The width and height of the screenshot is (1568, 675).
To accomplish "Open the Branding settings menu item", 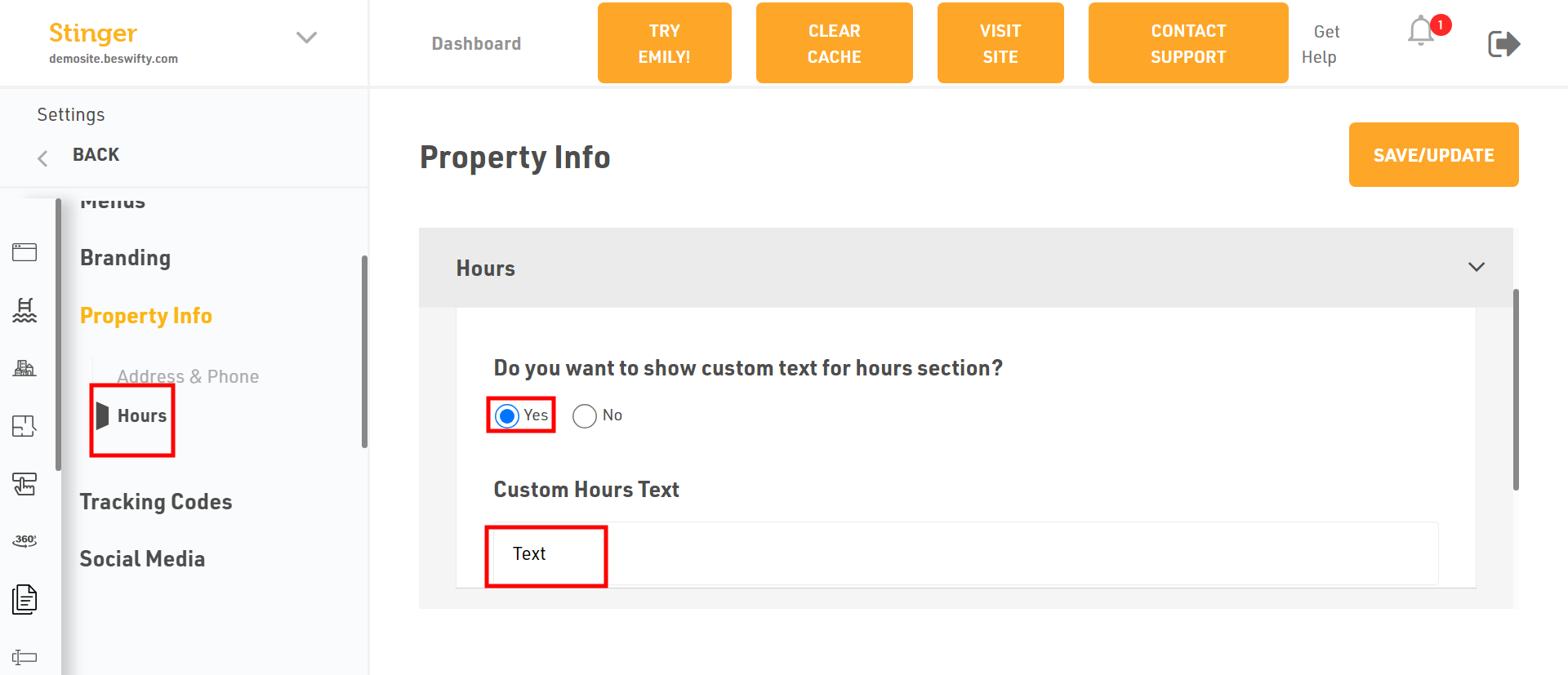I will [x=126, y=258].
